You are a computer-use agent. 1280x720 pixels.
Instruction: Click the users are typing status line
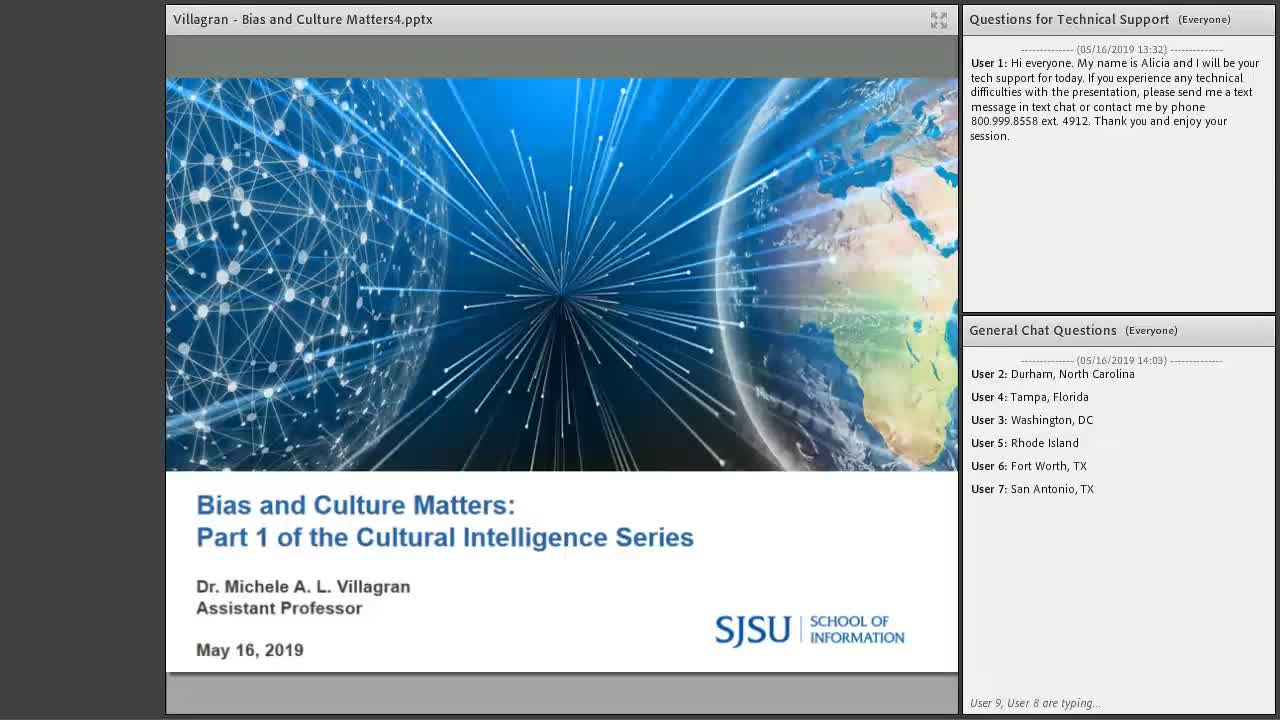pyautogui.click(x=1035, y=703)
